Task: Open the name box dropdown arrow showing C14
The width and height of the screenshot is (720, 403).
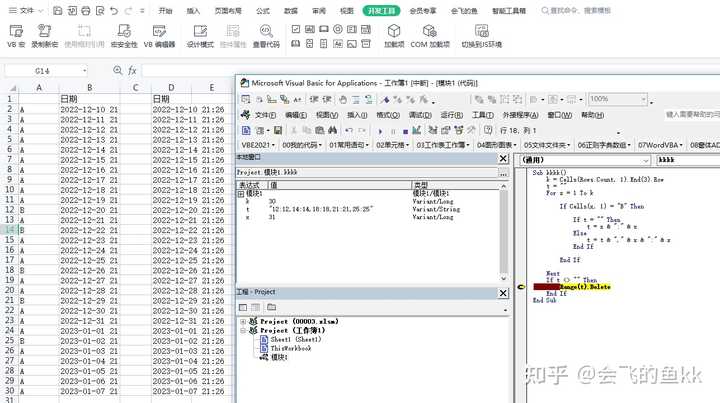Action: [x=84, y=71]
